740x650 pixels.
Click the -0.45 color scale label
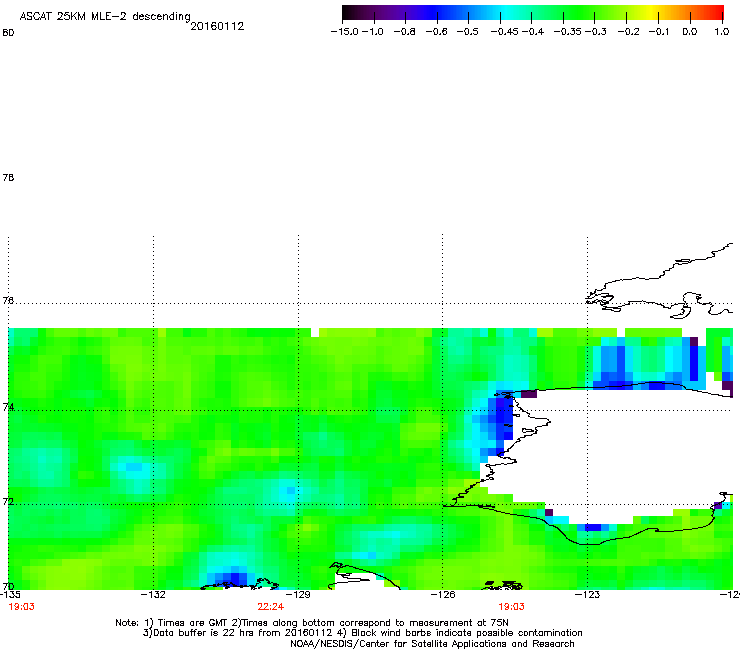[x=504, y=32]
